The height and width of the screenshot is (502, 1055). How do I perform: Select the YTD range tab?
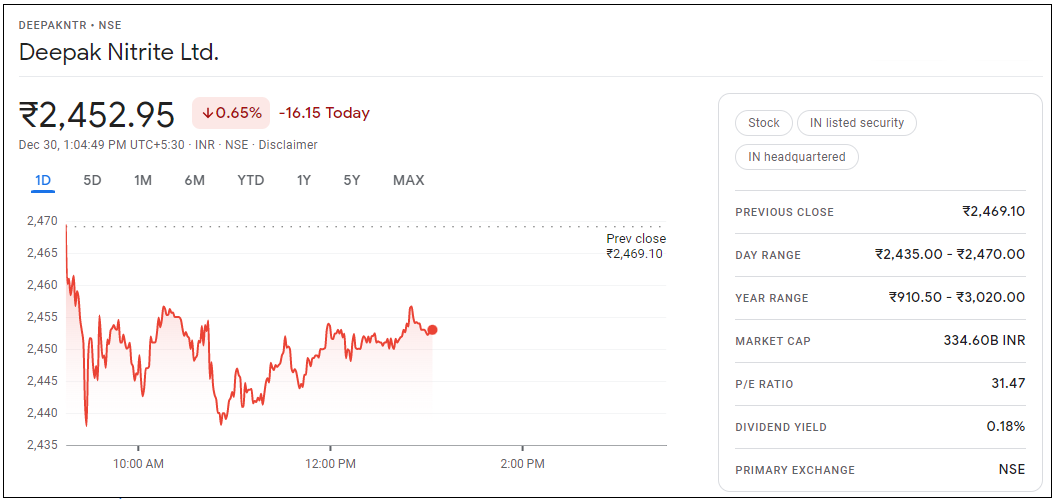tap(250, 181)
